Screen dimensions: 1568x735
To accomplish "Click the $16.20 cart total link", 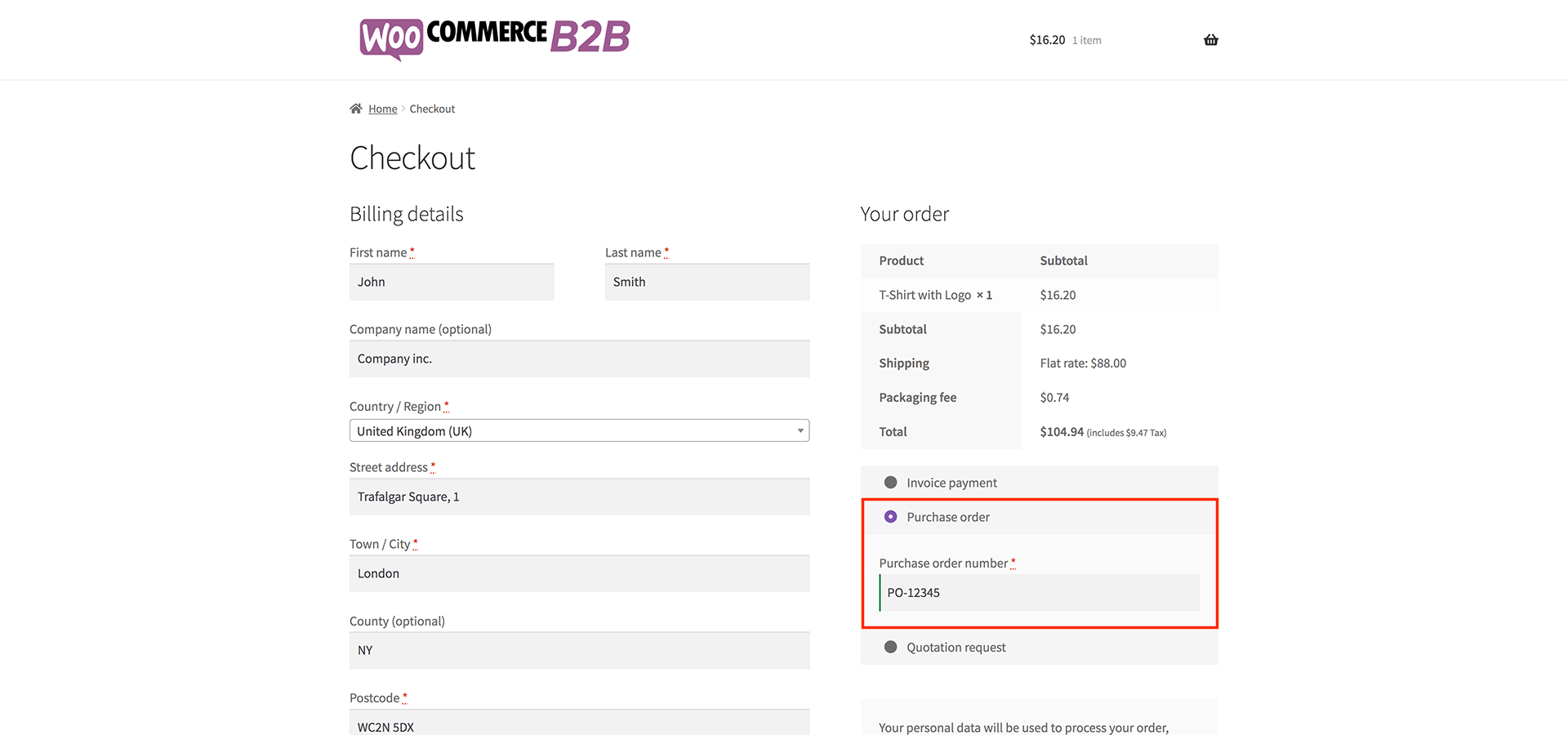I will pos(1047,40).
